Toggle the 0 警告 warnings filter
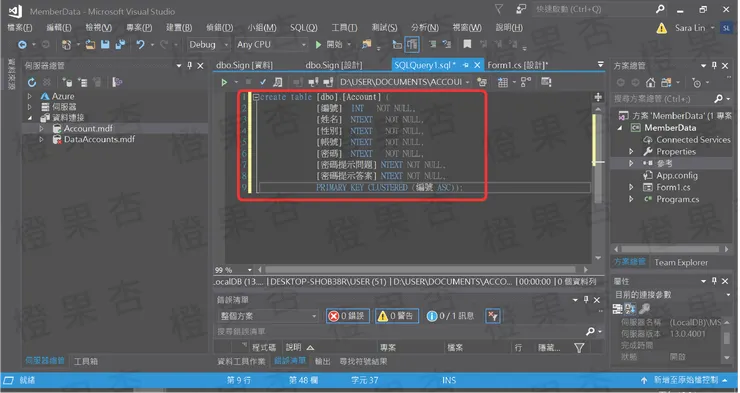 pyautogui.click(x=396, y=316)
